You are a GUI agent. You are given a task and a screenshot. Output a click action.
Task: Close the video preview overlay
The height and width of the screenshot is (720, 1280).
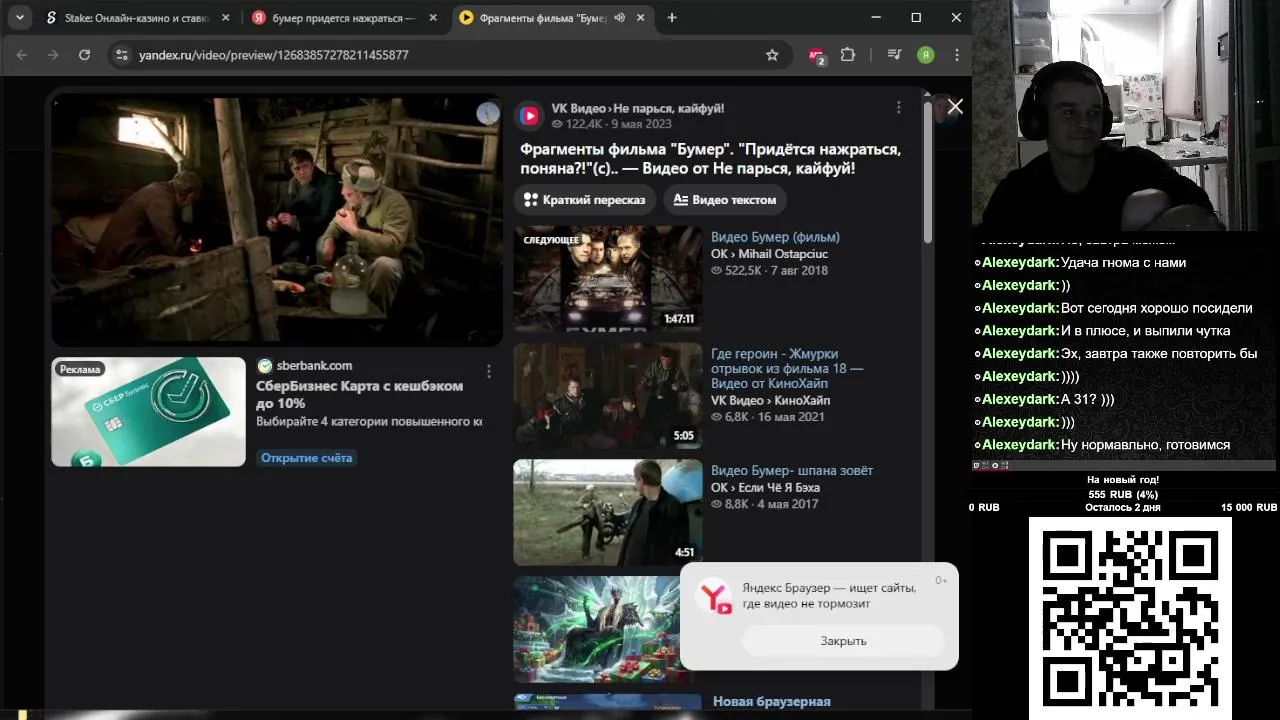[955, 106]
